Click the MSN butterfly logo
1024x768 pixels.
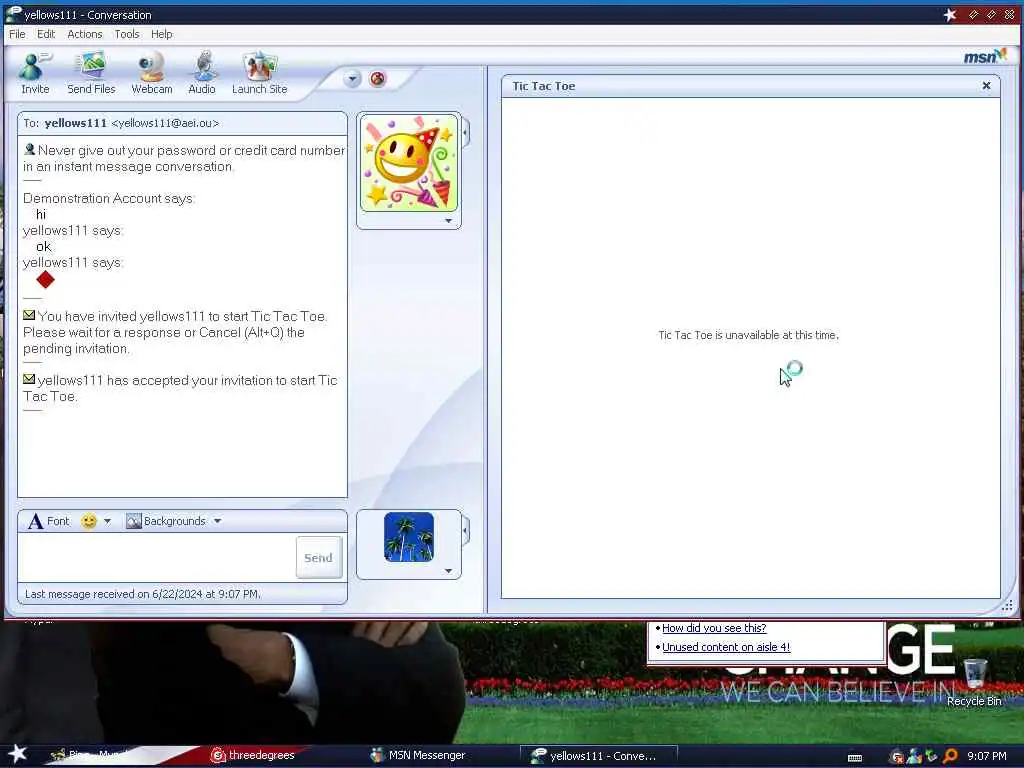coord(985,56)
